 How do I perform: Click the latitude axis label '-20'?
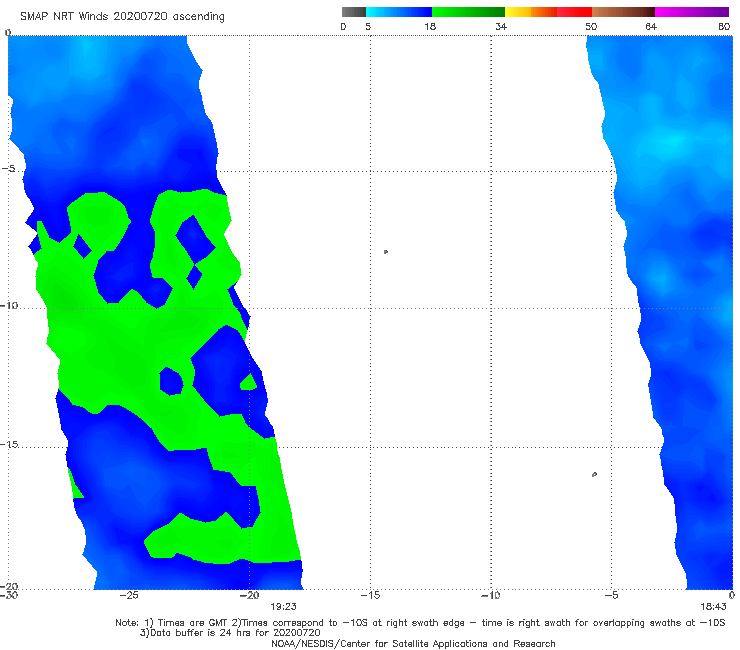click(x=9, y=586)
